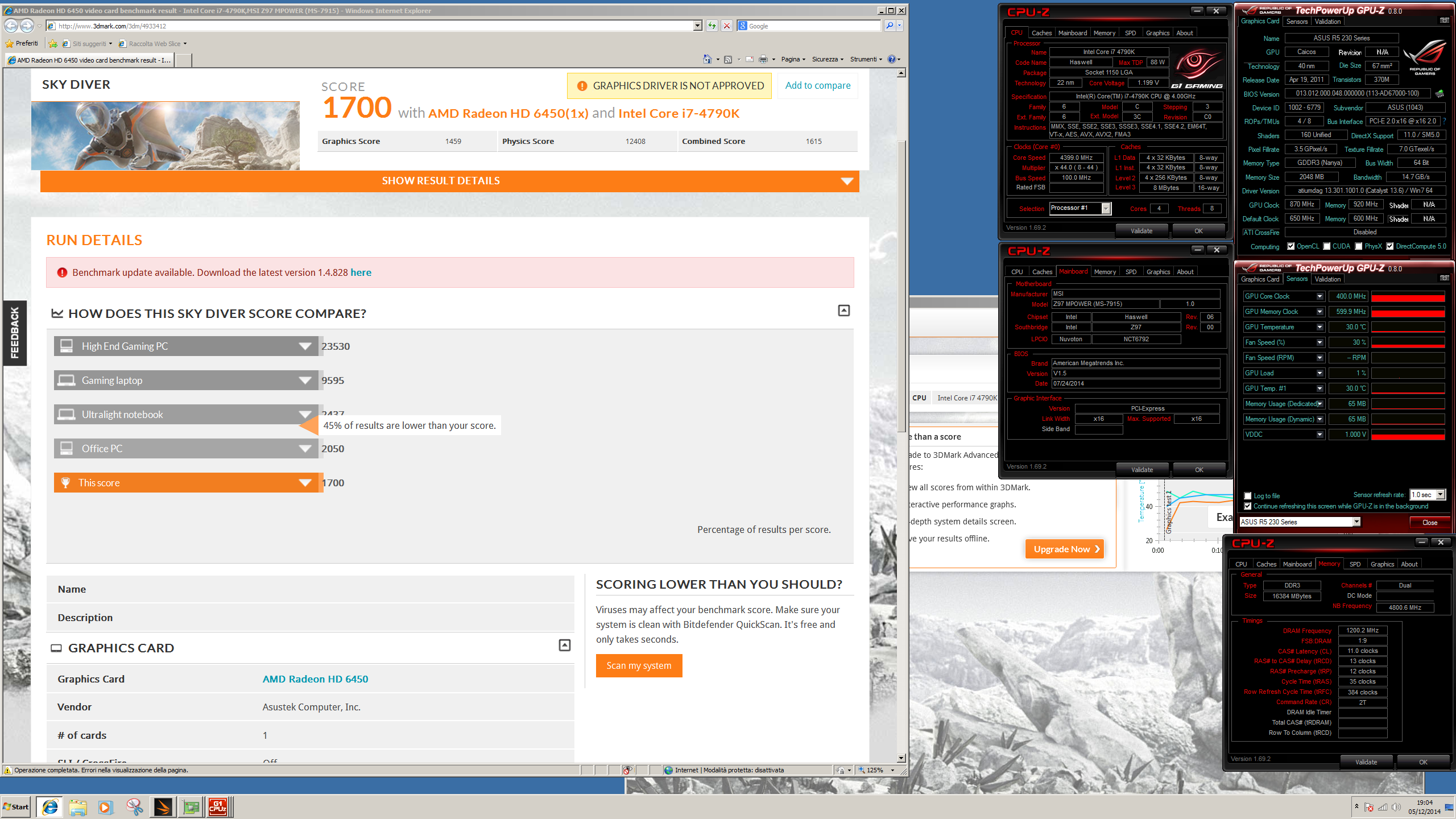This screenshot has width=1456, height=819.
Task: Enable Log to file checkbox
Action: click(x=1248, y=496)
